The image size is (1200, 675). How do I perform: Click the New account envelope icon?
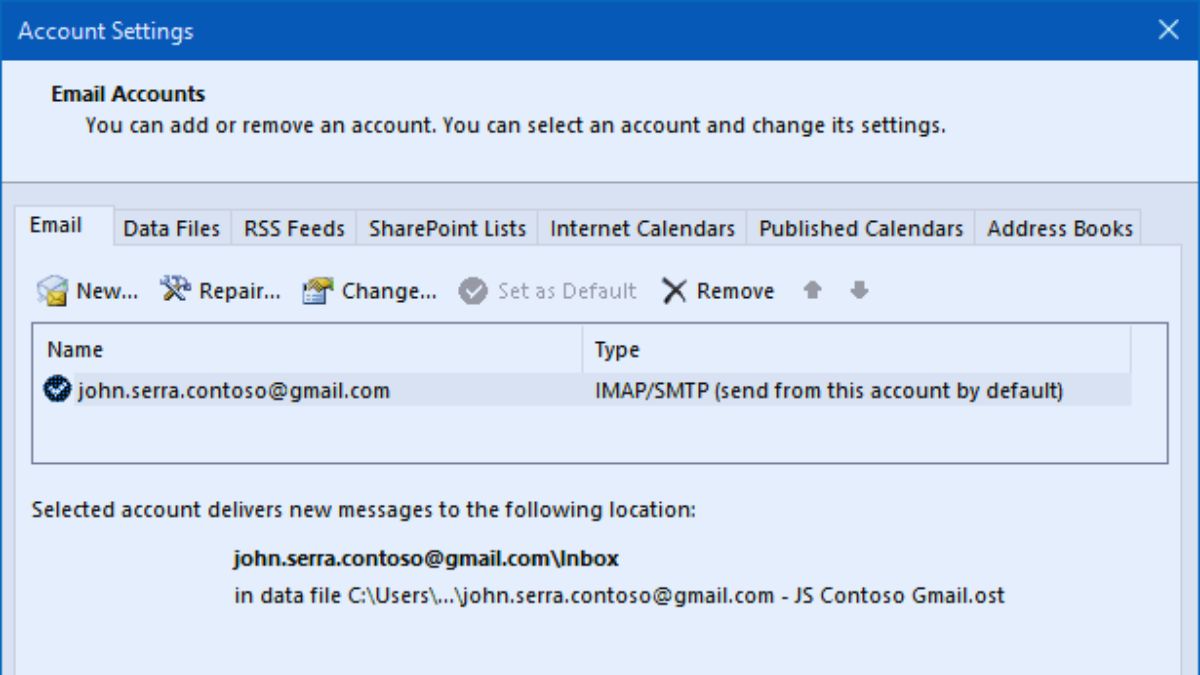[x=52, y=291]
